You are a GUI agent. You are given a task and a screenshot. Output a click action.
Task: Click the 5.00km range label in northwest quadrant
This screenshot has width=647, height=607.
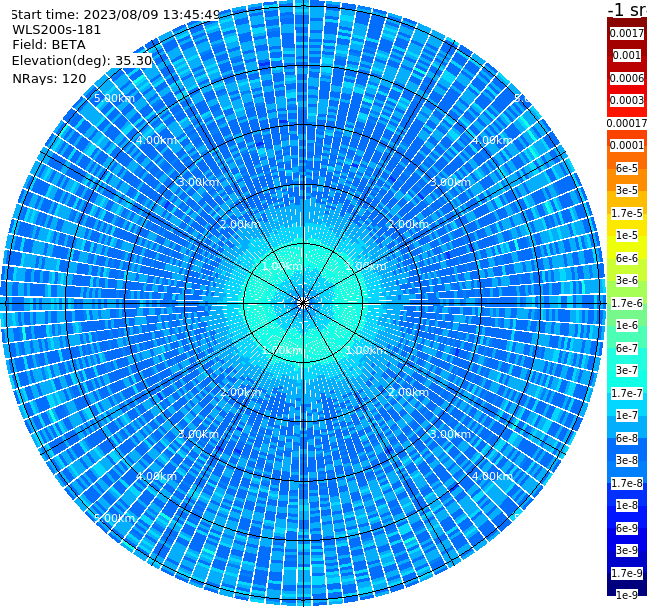click(114, 98)
